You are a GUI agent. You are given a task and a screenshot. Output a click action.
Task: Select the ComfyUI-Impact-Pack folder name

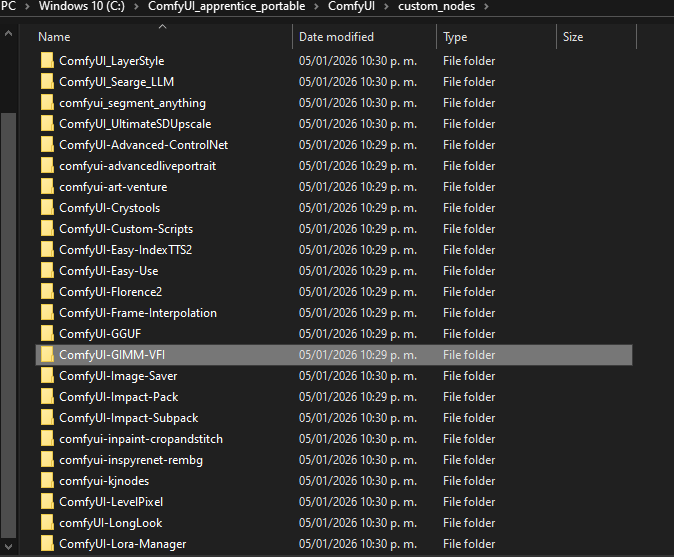(119, 397)
